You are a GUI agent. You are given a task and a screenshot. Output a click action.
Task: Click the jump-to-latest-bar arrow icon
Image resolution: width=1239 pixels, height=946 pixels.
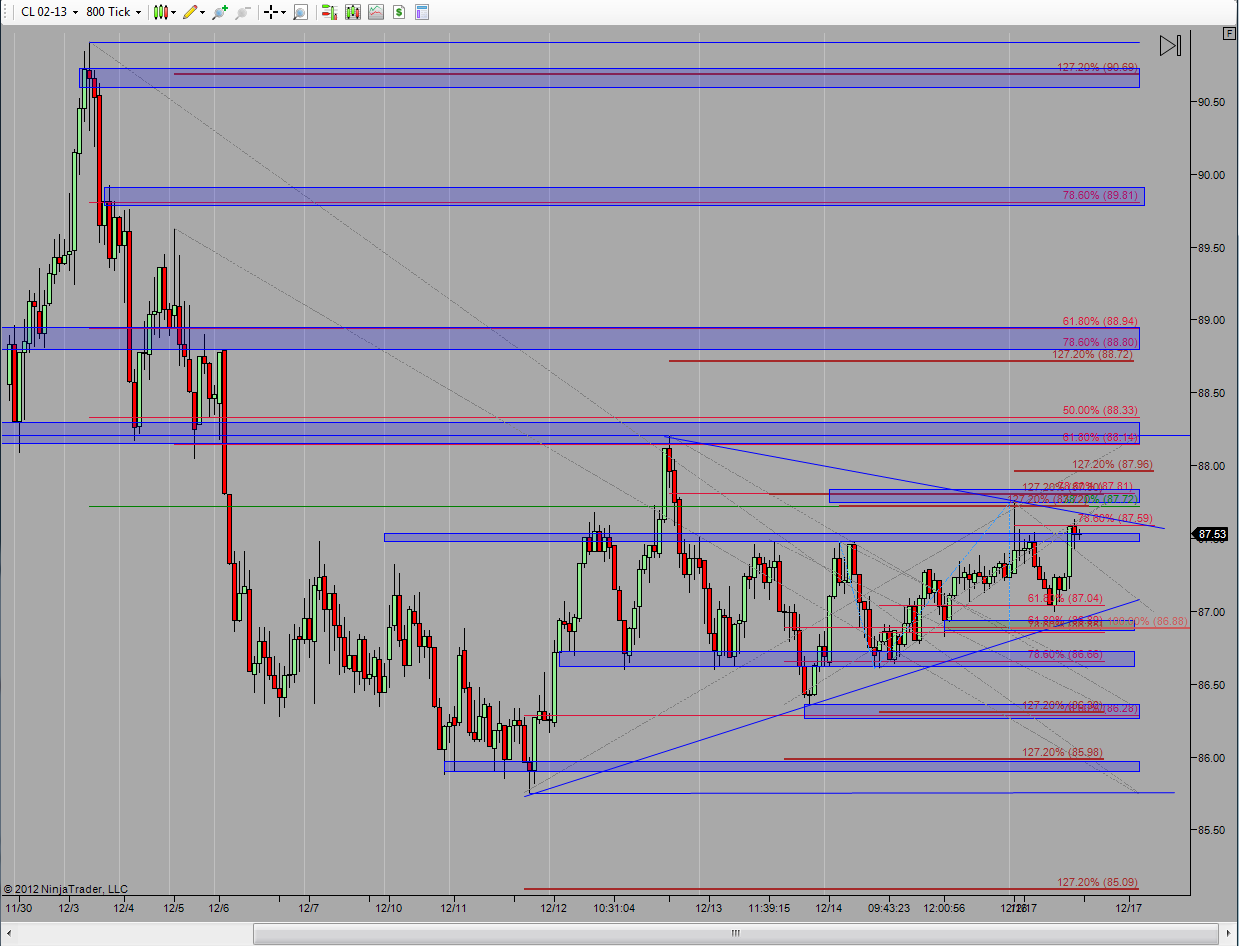[1171, 45]
